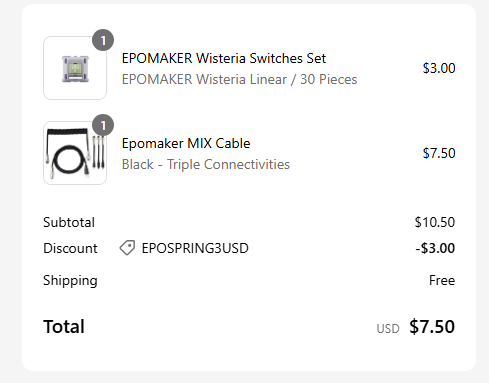
Task: Click the EPOSPRING3USD discount code
Action: point(195,248)
